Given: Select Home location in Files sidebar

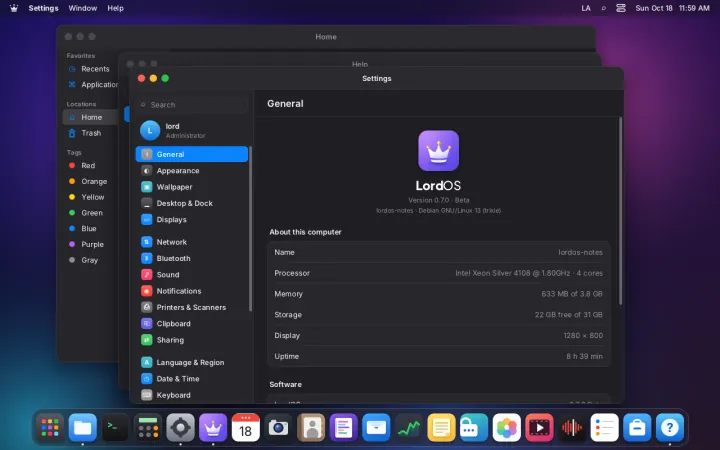Looking at the screenshot, I should coord(90,117).
